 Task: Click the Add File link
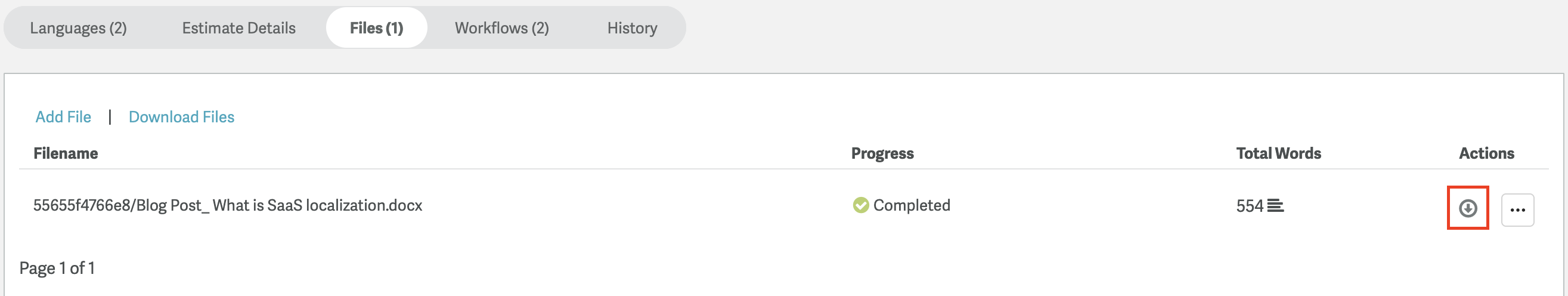point(63,117)
